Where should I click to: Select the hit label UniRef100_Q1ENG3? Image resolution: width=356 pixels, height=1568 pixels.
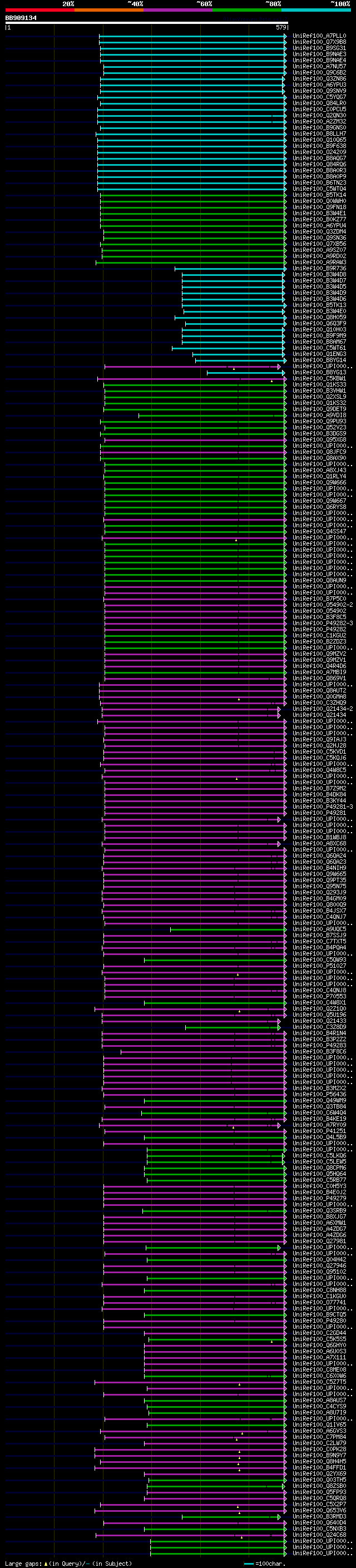click(x=319, y=354)
